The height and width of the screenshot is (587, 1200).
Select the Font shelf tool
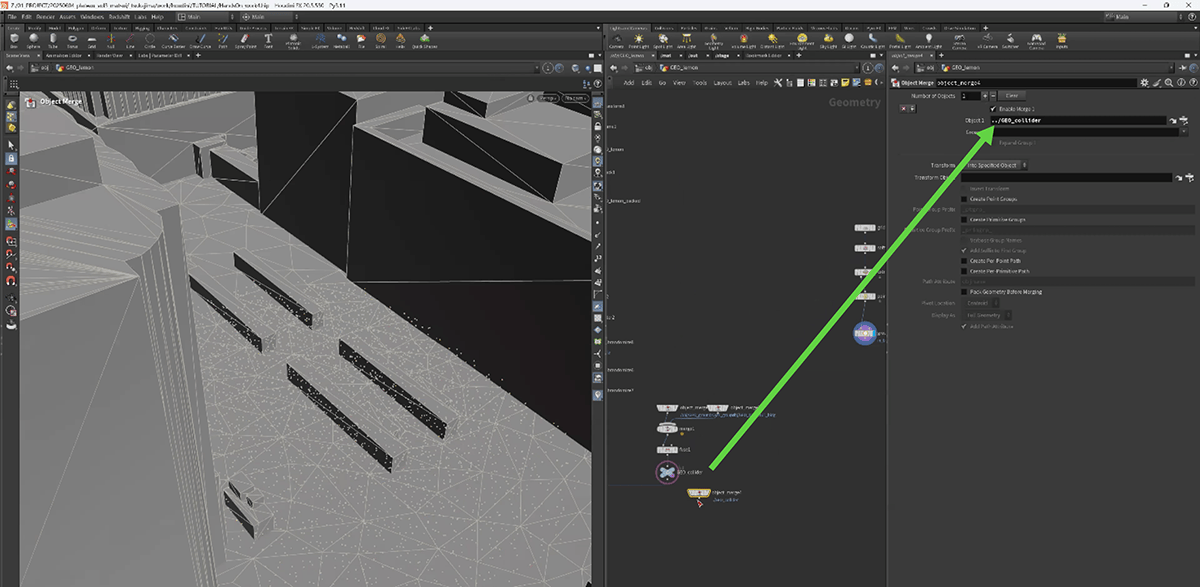pos(268,40)
